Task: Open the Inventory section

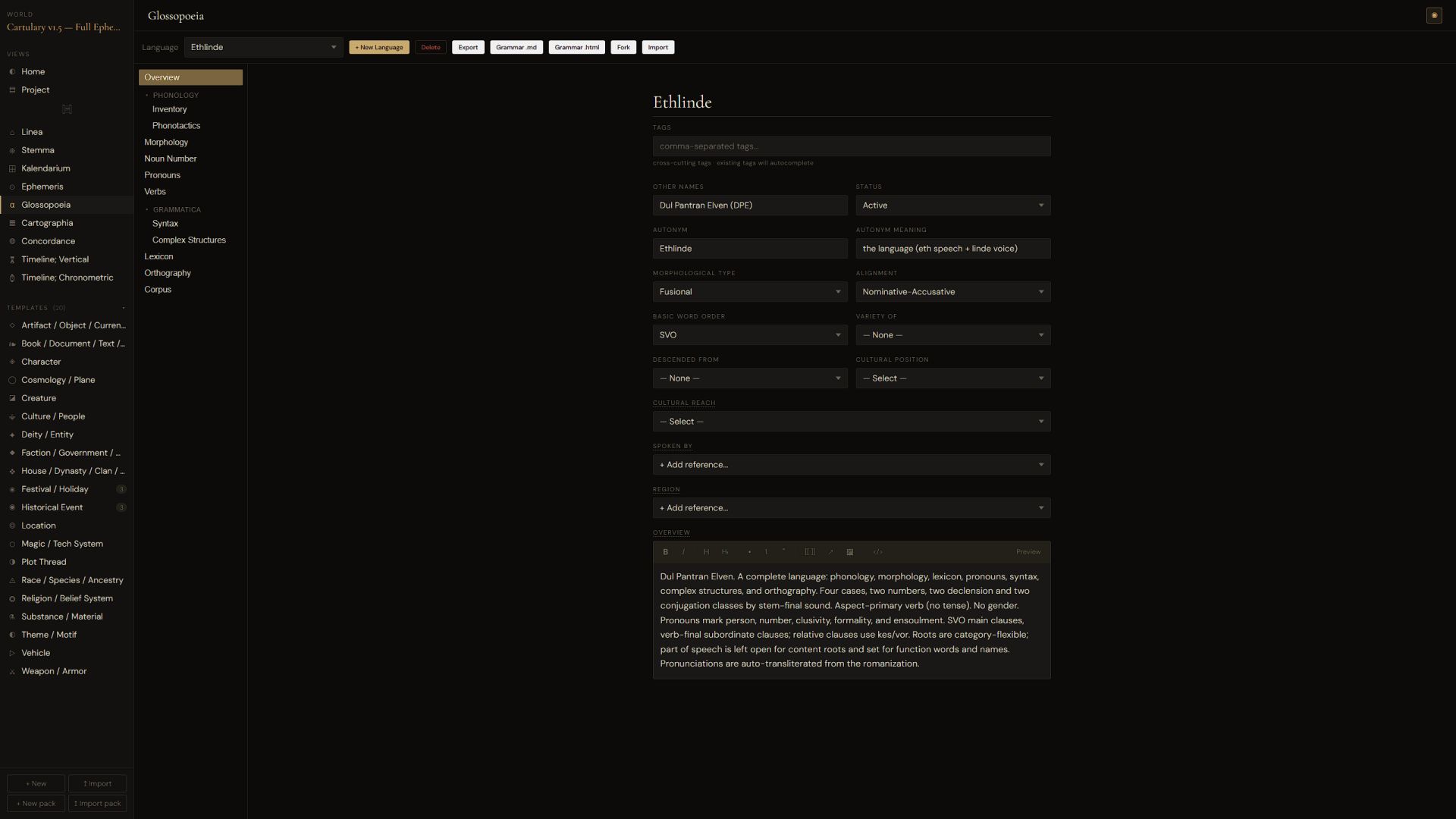Action: pyautogui.click(x=169, y=109)
